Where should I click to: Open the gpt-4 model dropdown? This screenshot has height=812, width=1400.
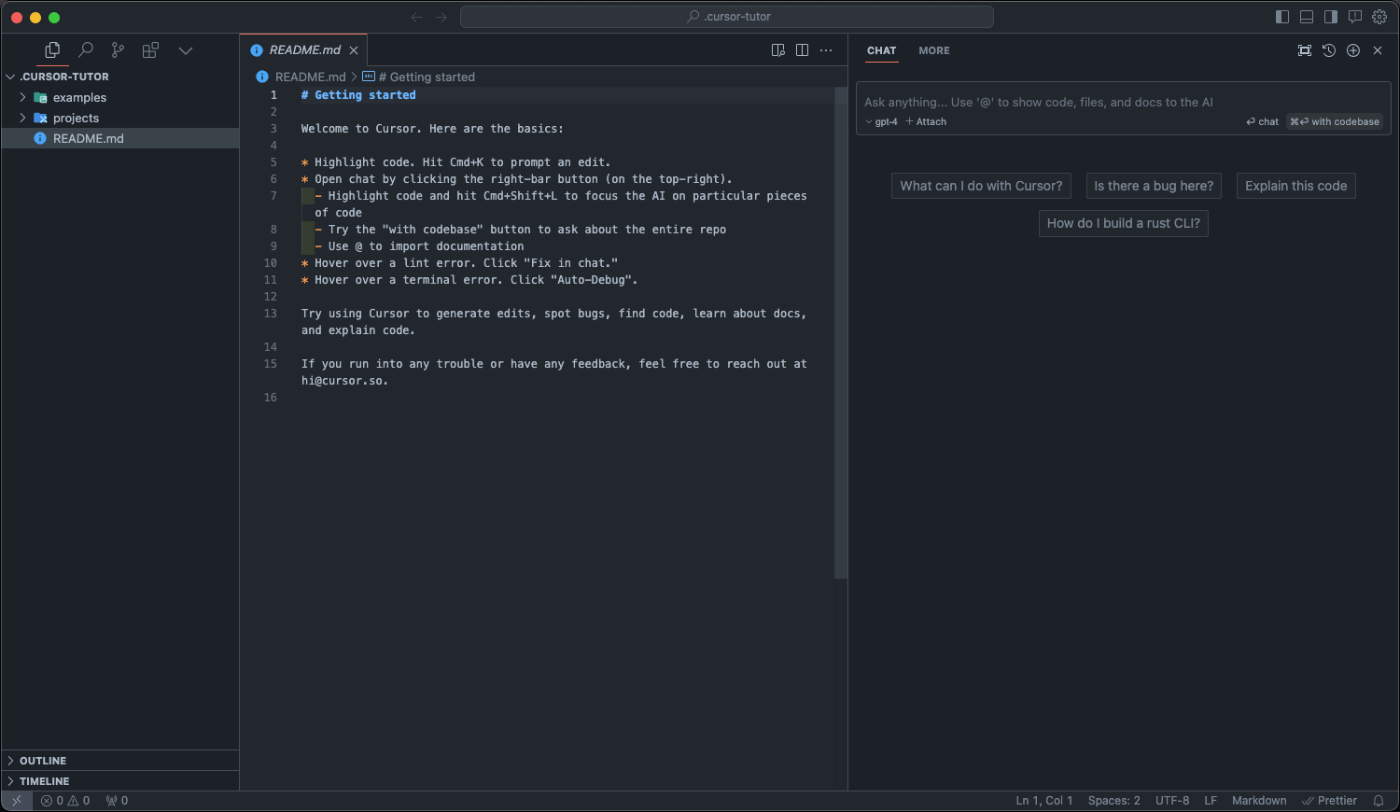click(x=881, y=122)
